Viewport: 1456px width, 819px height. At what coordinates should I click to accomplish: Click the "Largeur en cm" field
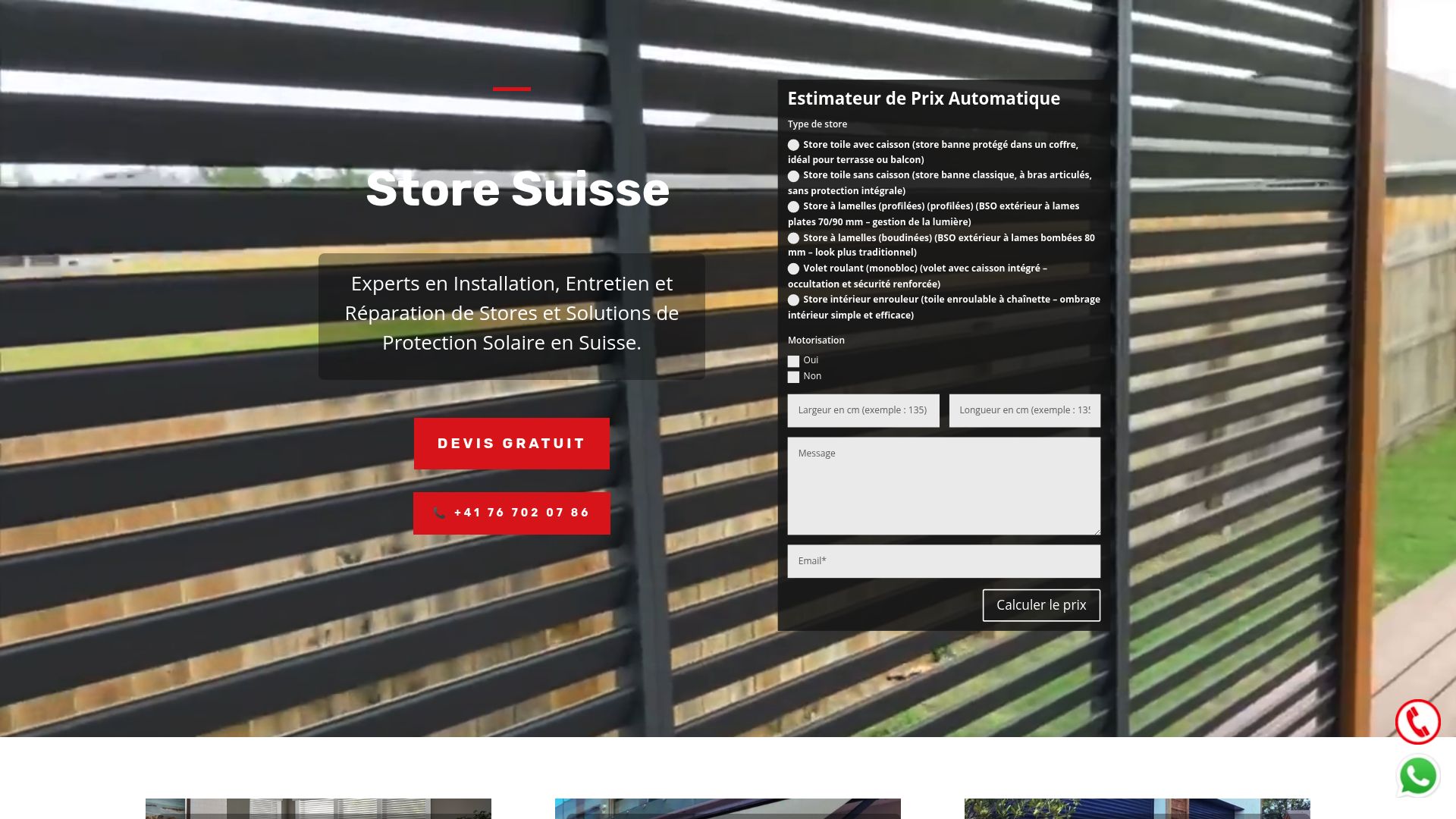(863, 410)
